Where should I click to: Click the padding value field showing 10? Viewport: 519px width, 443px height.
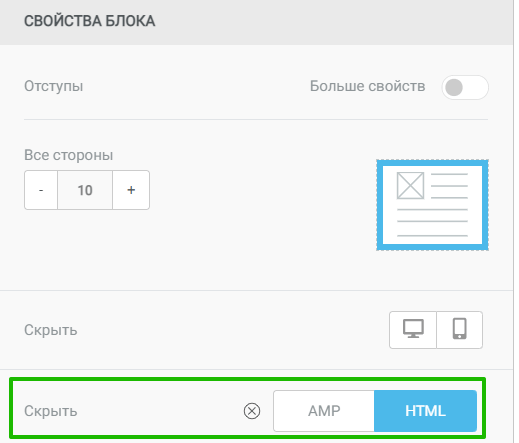(85, 190)
